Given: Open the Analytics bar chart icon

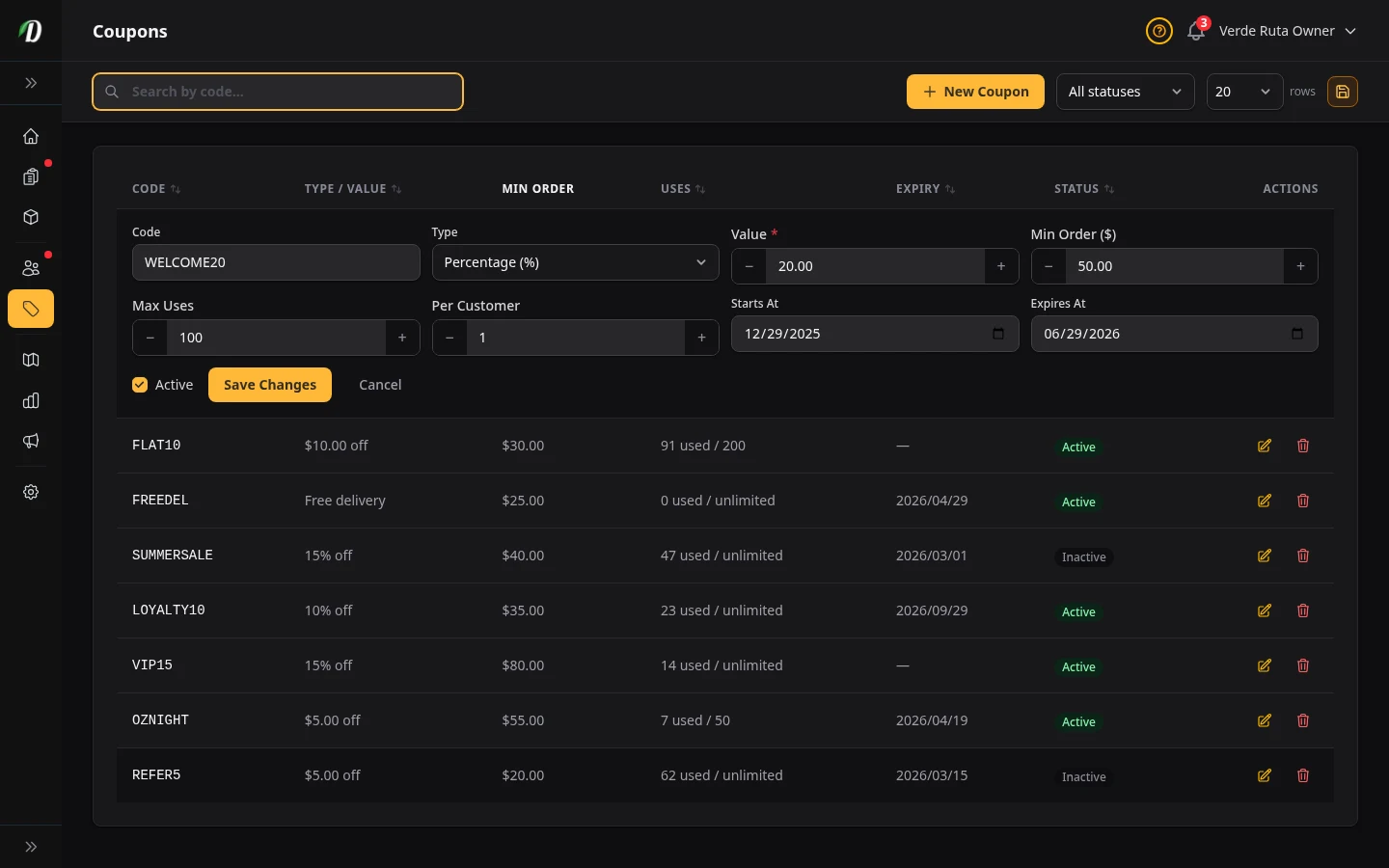Looking at the screenshot, I should 31,400.
